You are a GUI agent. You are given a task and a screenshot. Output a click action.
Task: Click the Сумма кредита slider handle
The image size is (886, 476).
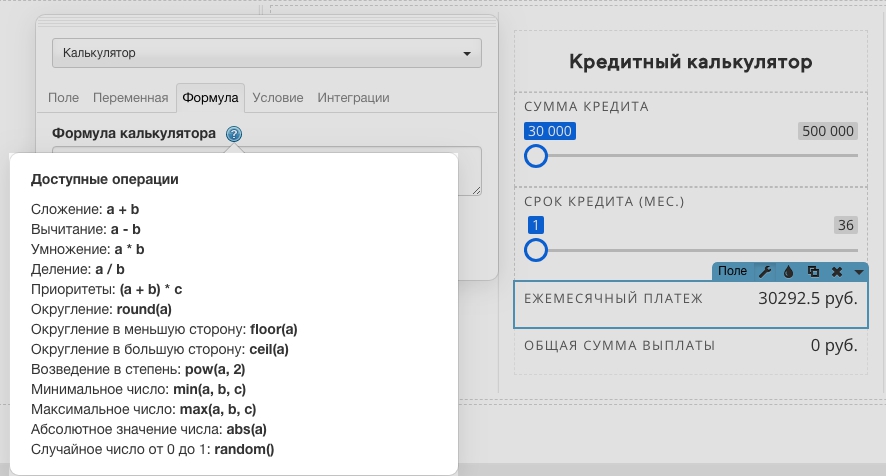point(536,156)
